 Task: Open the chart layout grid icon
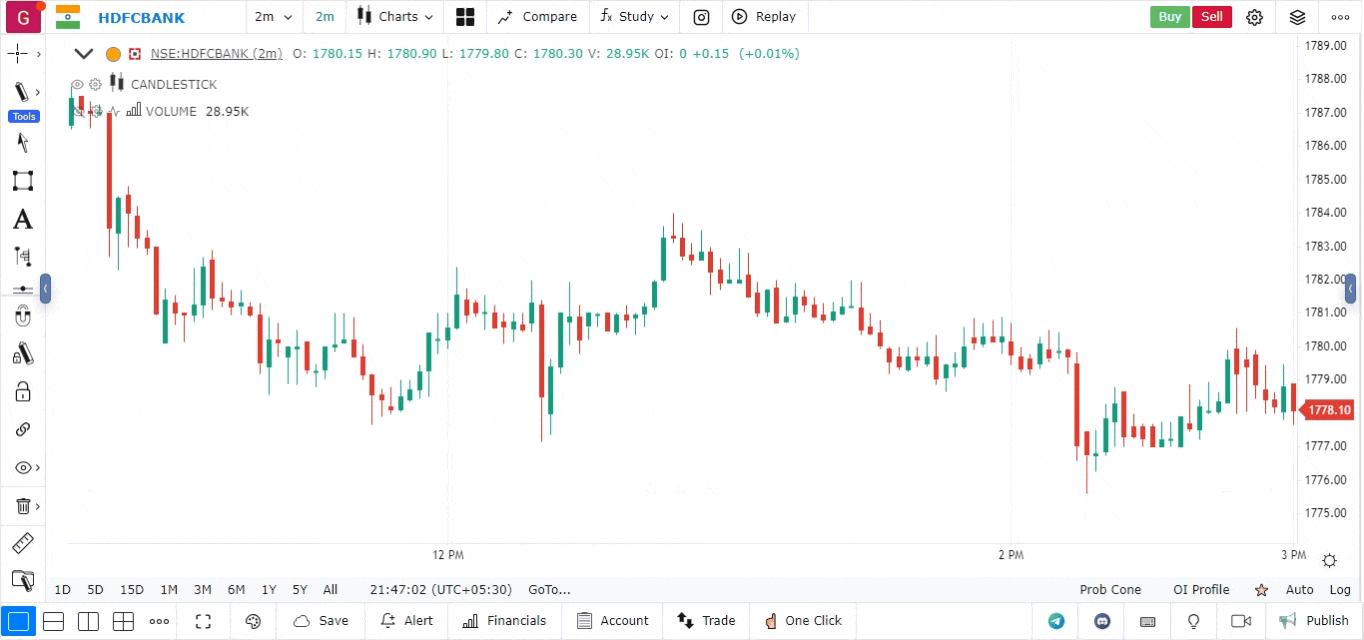click(x=465, y=17)
